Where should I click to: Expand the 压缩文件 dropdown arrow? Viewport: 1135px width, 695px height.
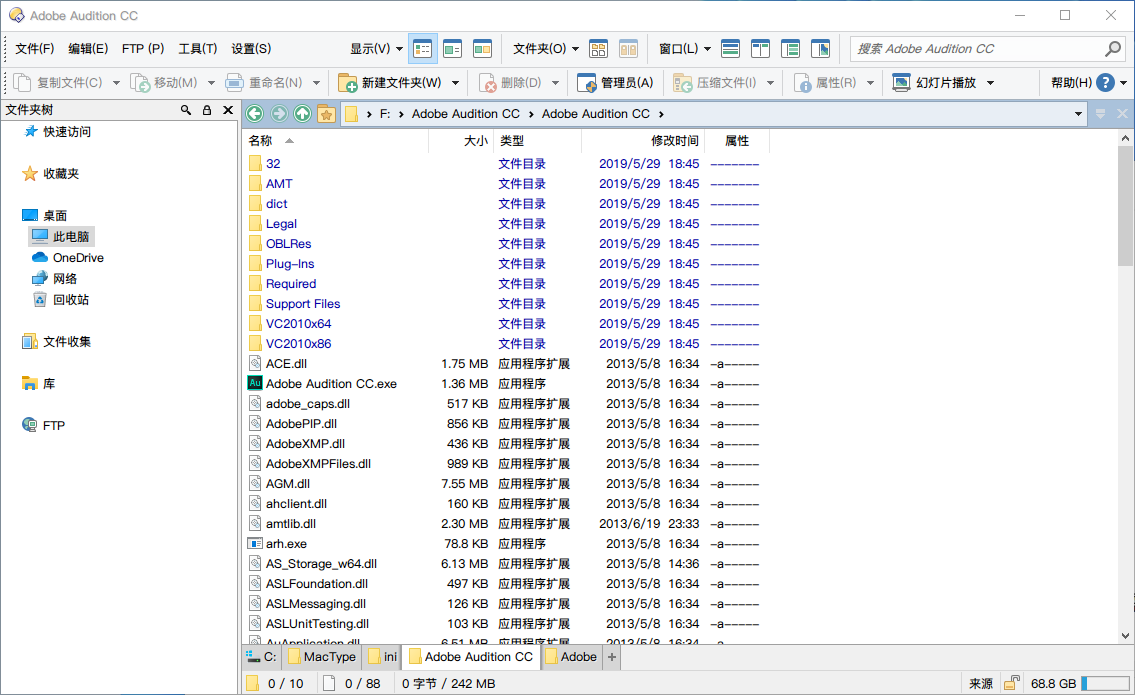[770, 83]
